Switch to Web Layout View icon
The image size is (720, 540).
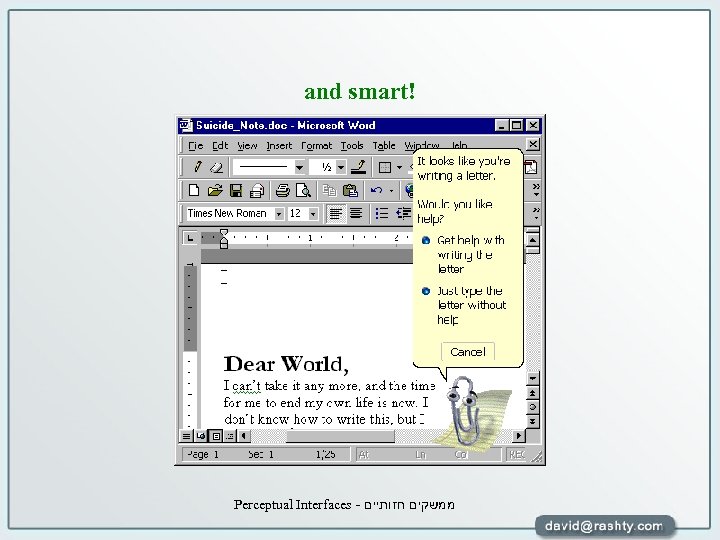pos(201,436)
